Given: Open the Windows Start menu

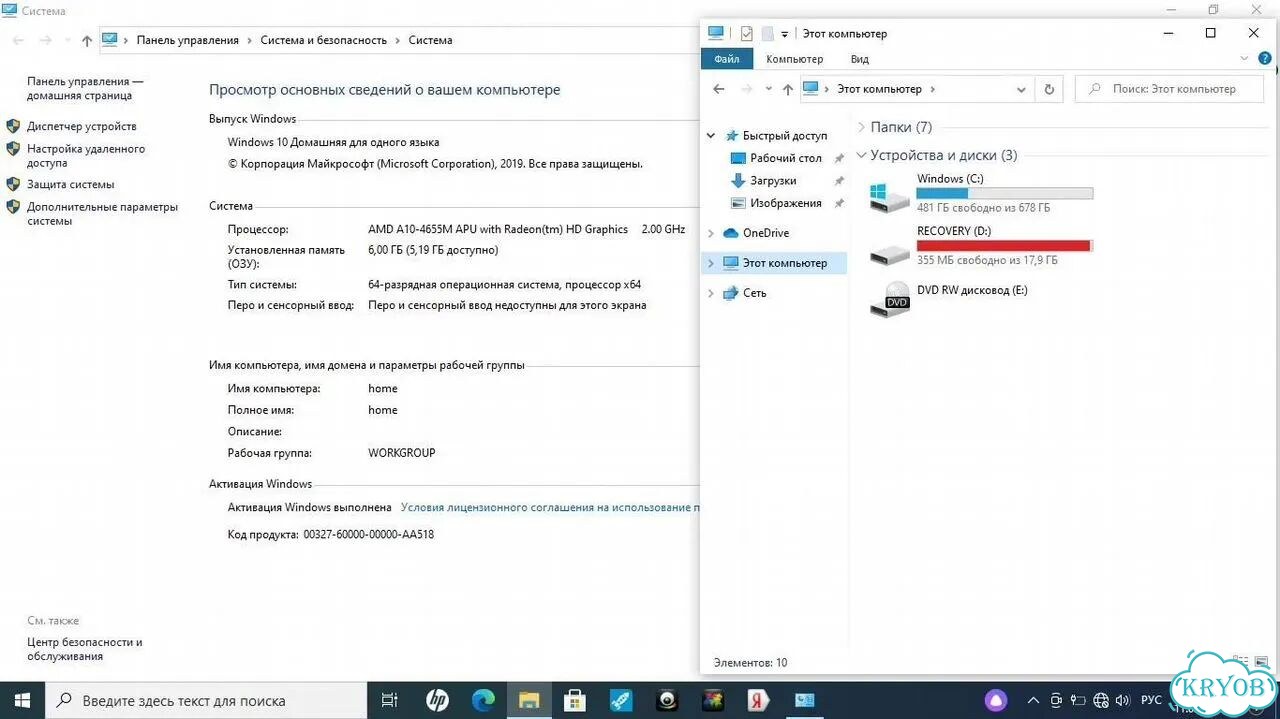Looking at the screenshot, I should click(x=22, y=700).
